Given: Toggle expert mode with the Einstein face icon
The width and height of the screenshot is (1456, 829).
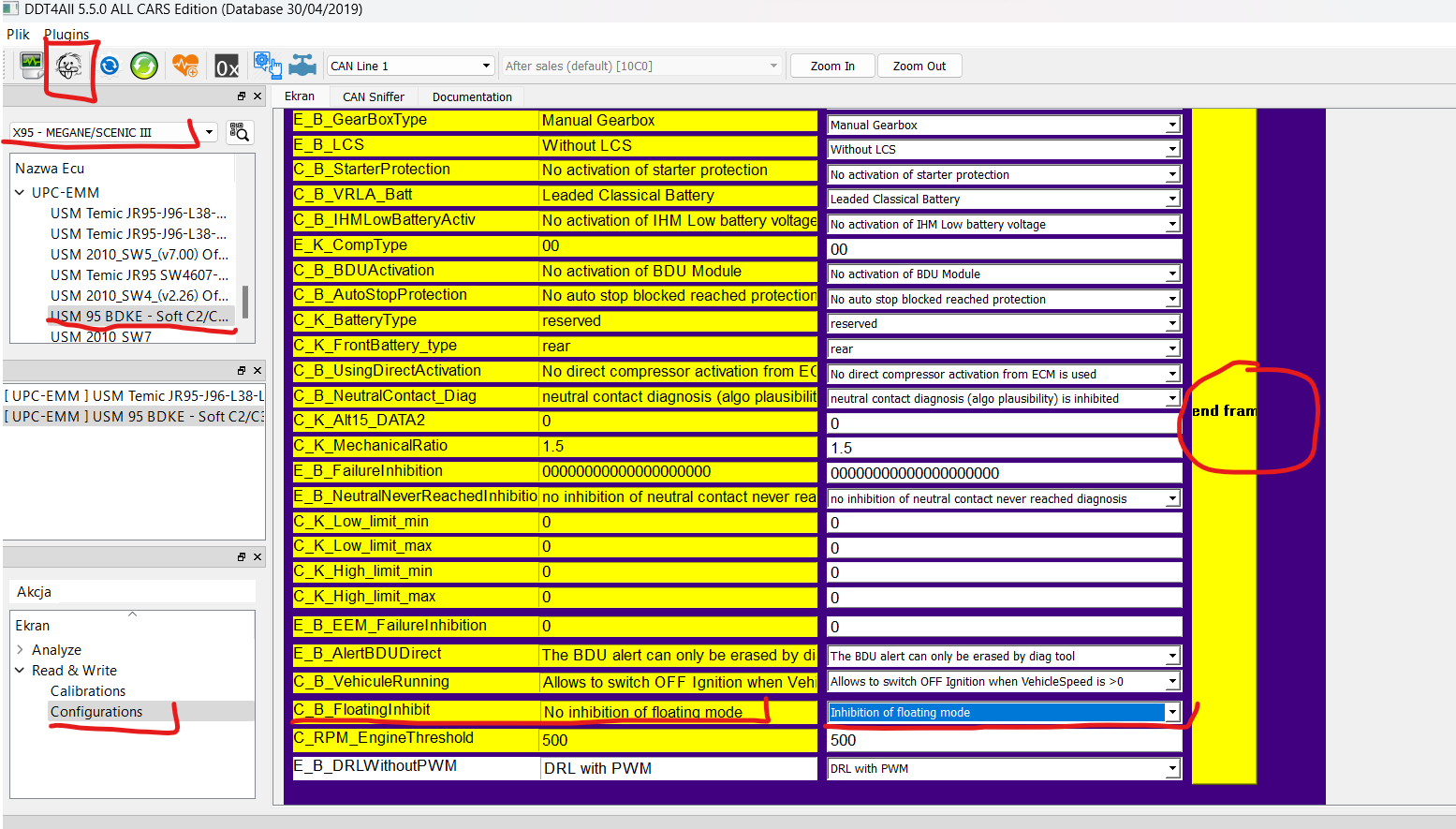Looking at the screenshot, I should click(69, 66).
